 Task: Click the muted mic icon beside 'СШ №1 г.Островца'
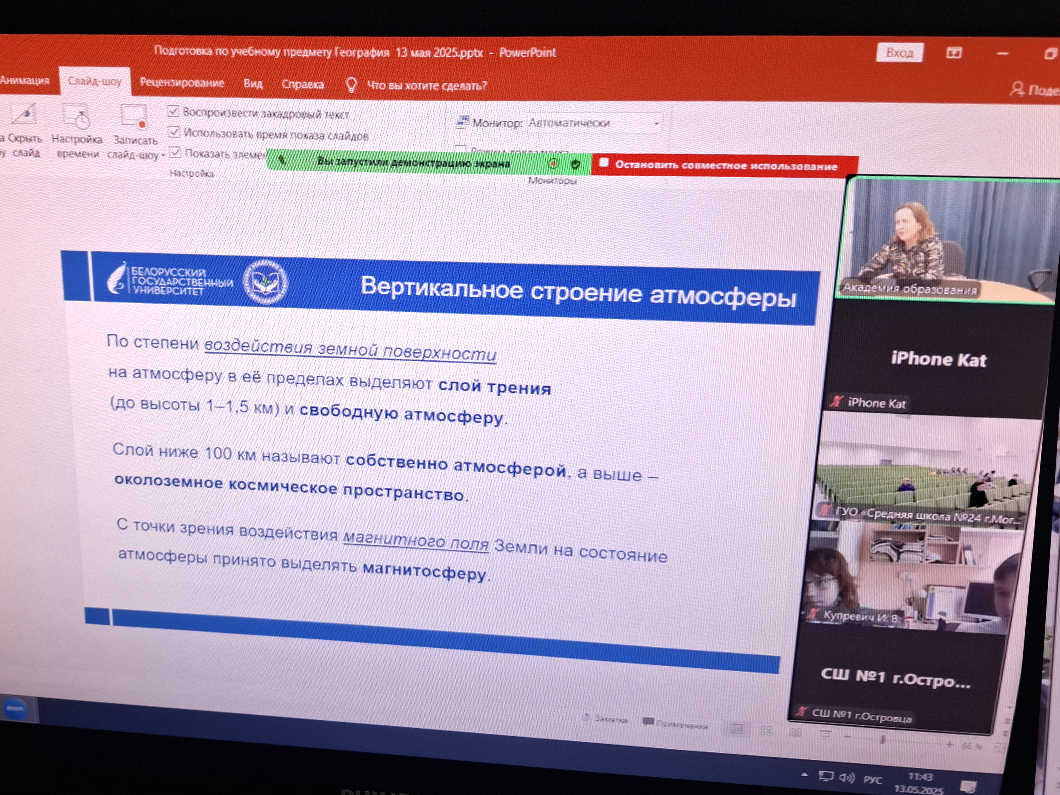[x=801, y=711]
